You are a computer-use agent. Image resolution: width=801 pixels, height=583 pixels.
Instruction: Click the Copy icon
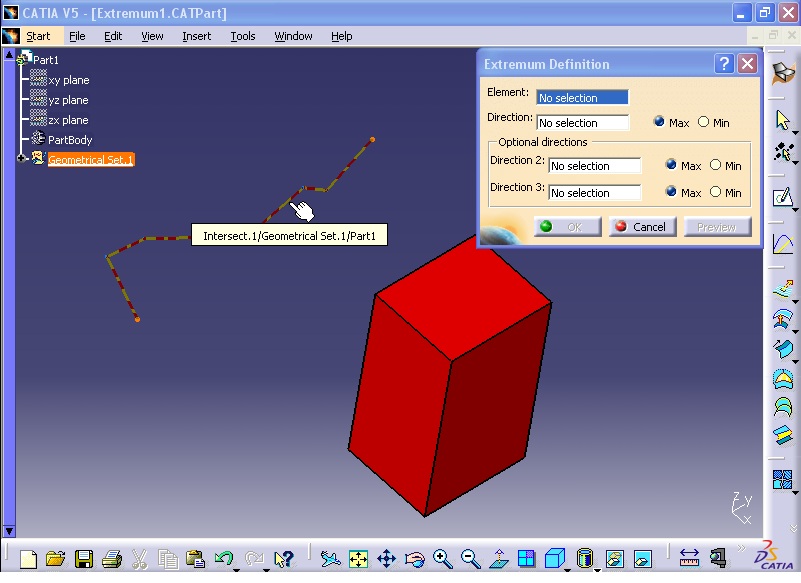tap(167, 559)
